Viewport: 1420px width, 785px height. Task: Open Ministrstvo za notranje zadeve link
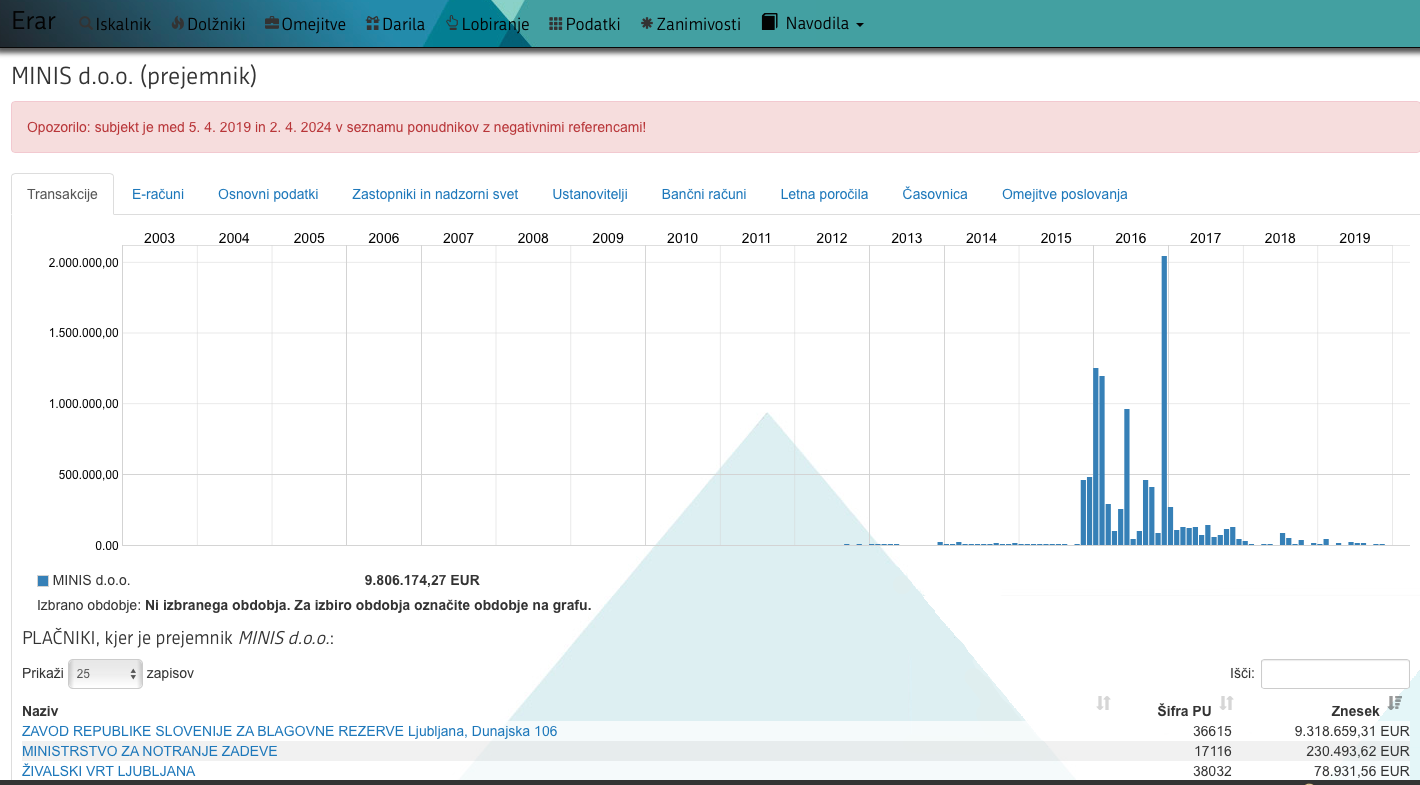(149, 751)
